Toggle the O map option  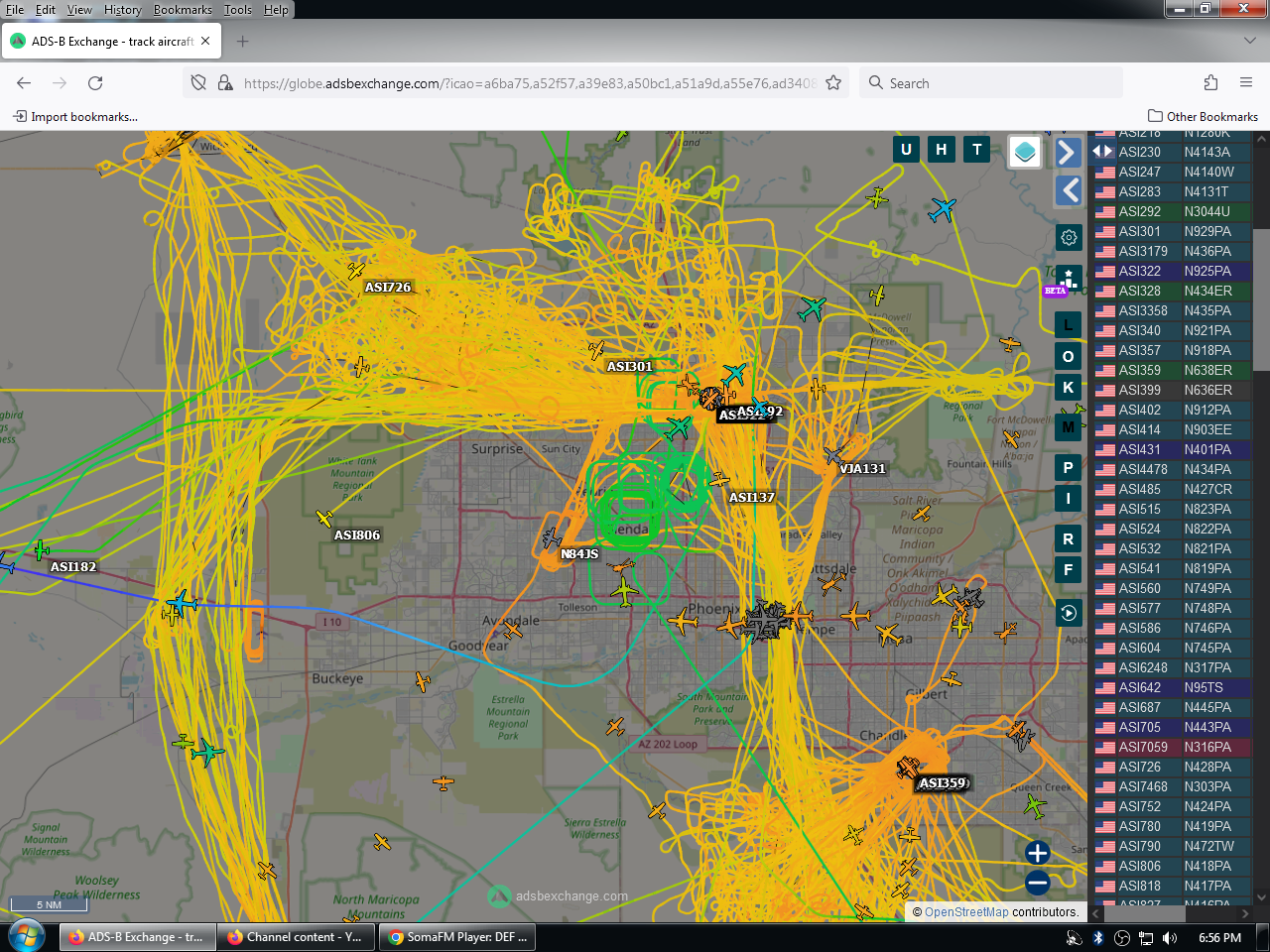(x=1069, y=357)
